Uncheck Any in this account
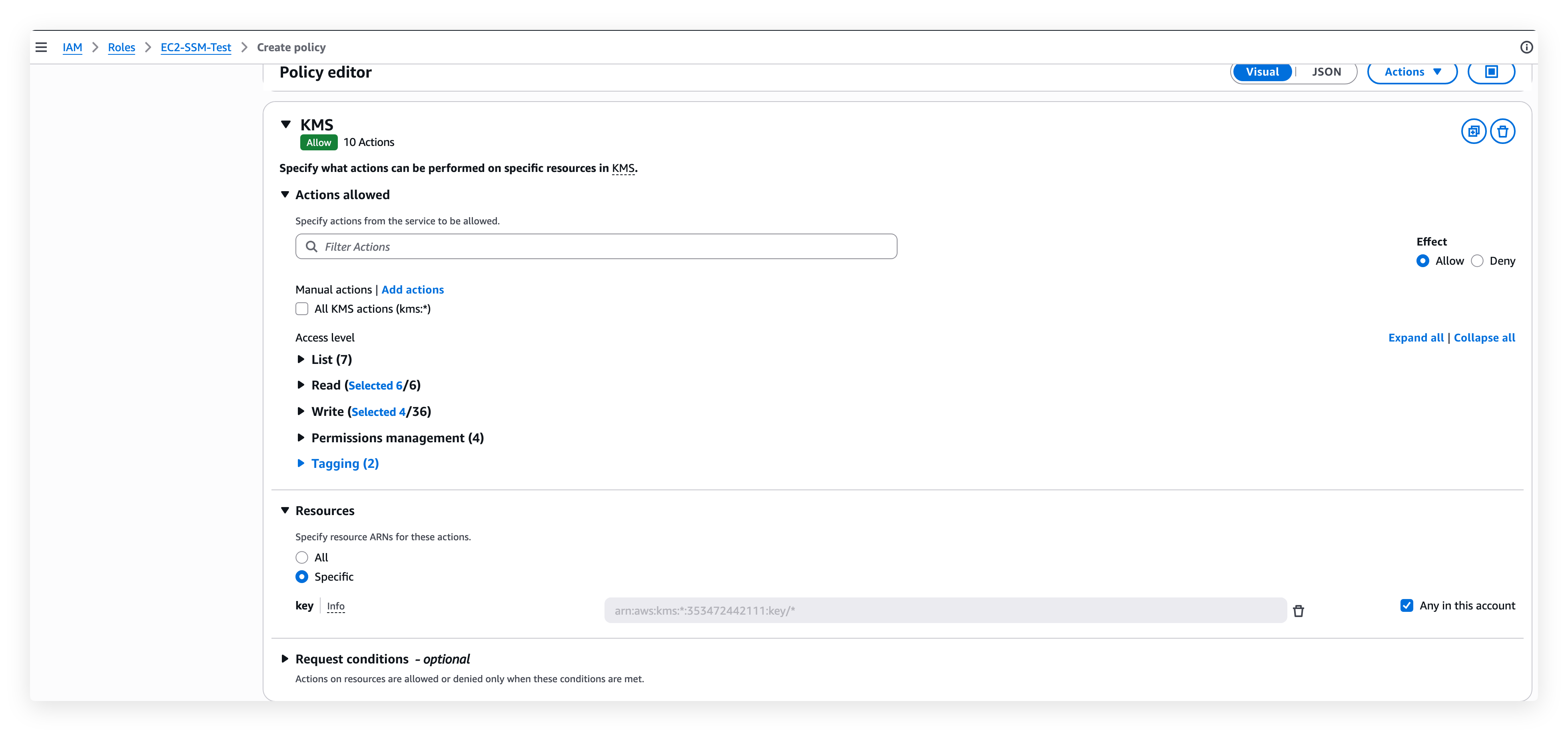This screenshot has height=731, width=1568. tap(1407, 605)
